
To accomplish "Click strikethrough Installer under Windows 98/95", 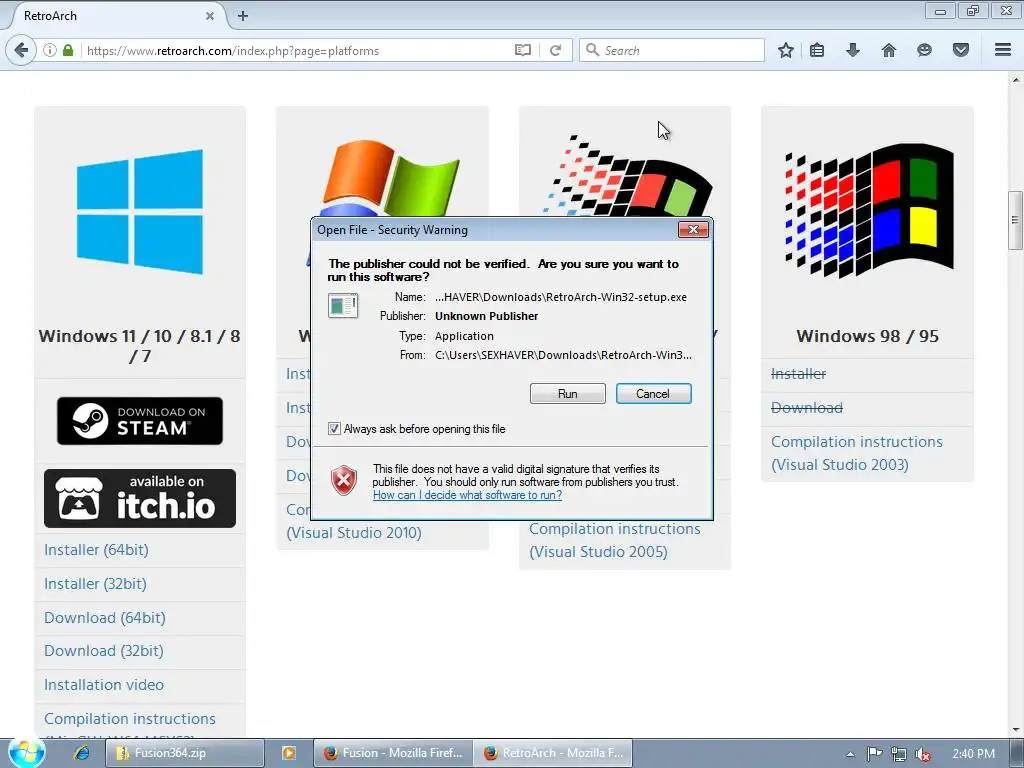I will tap(798, 374).
